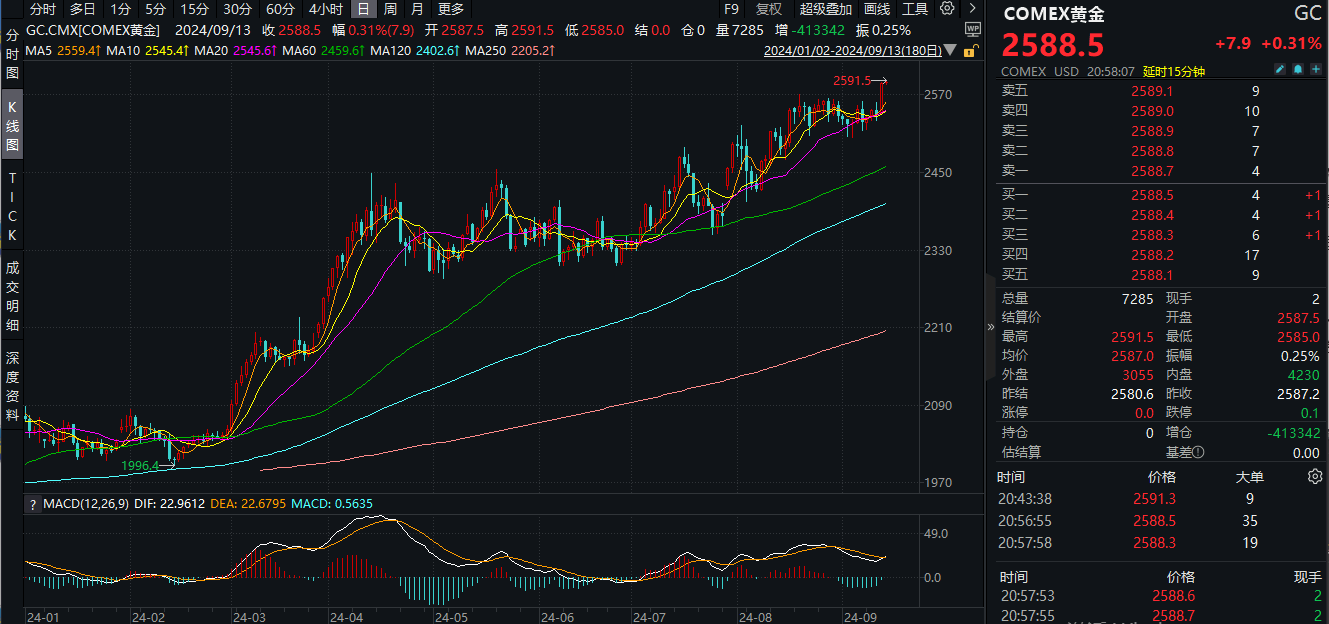The height and width of the screenshot is (624, 1329).
Task: Click the pencil edit icon on quote panel
Action: (x=1280, y=69)
